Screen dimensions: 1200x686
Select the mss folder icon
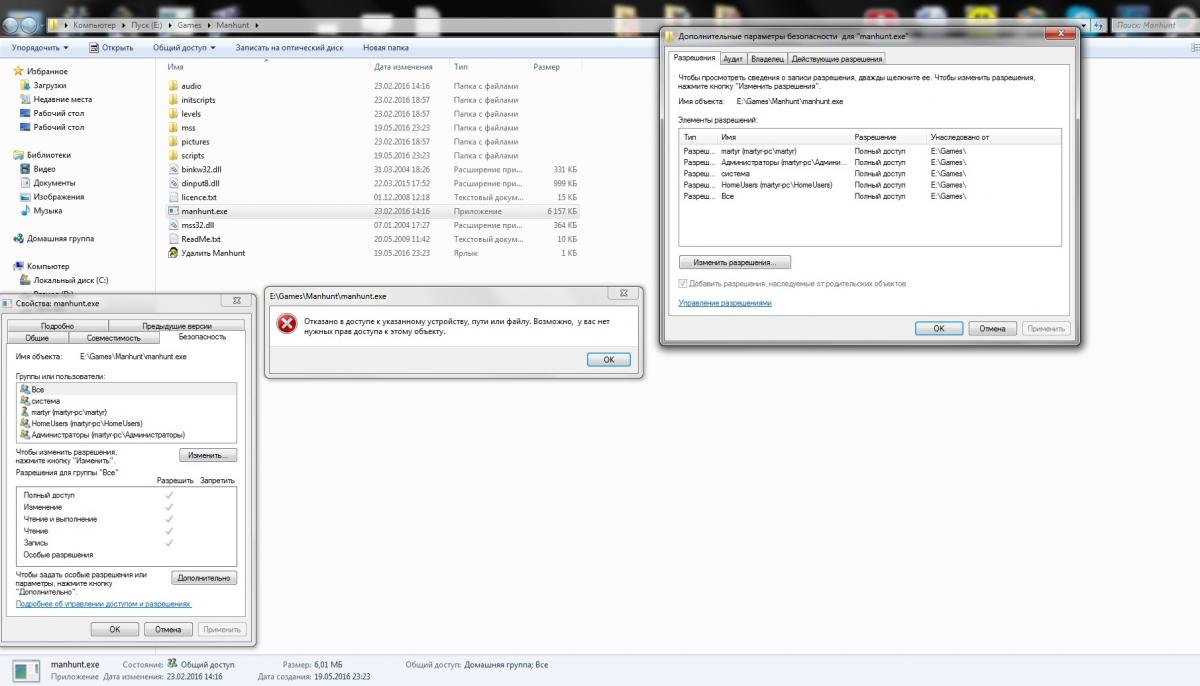click(173, 128)
